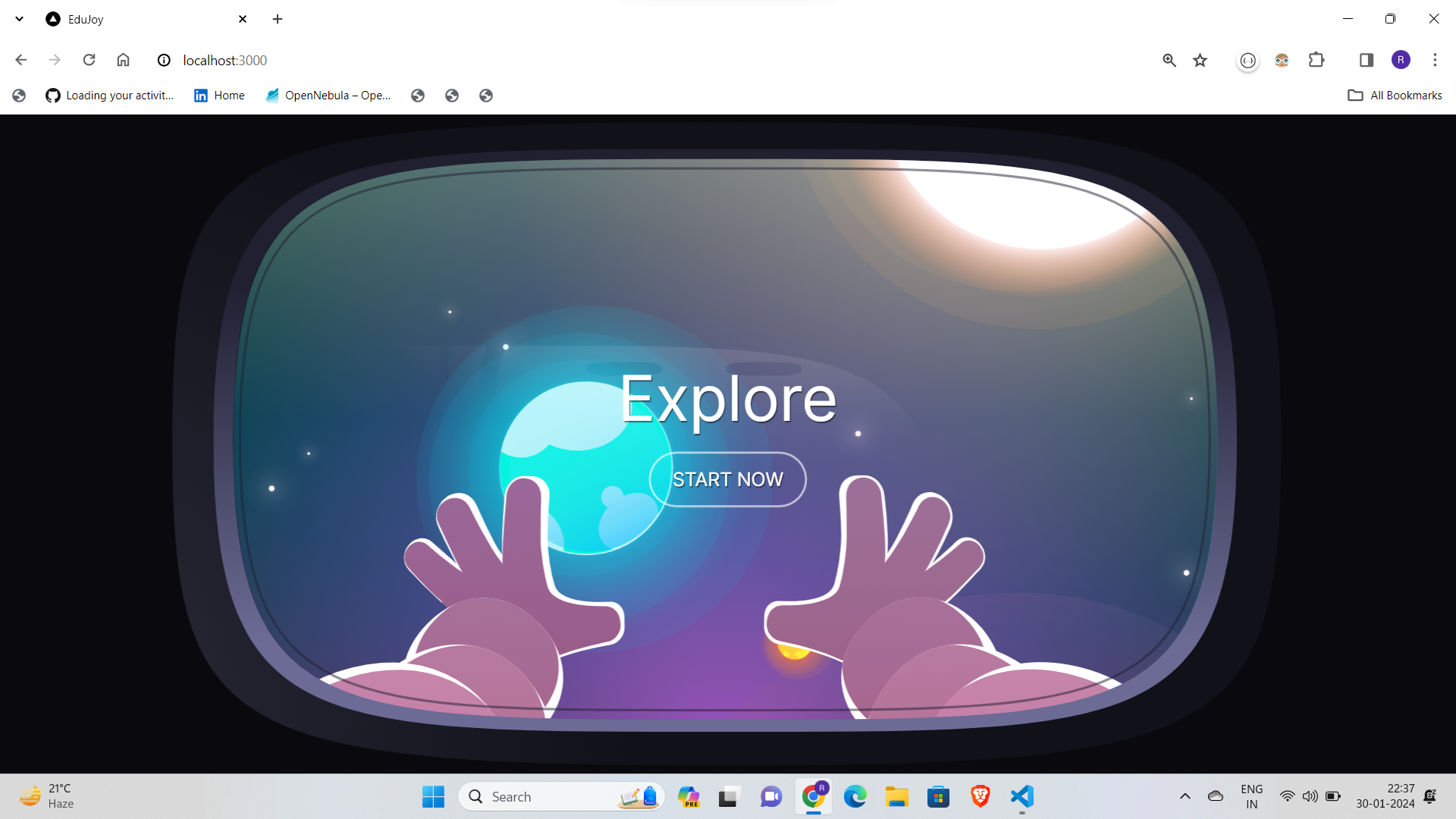Toggle the browser side panel
The width and height of the screenshot is (1456, 819).
click(1366, 60)
